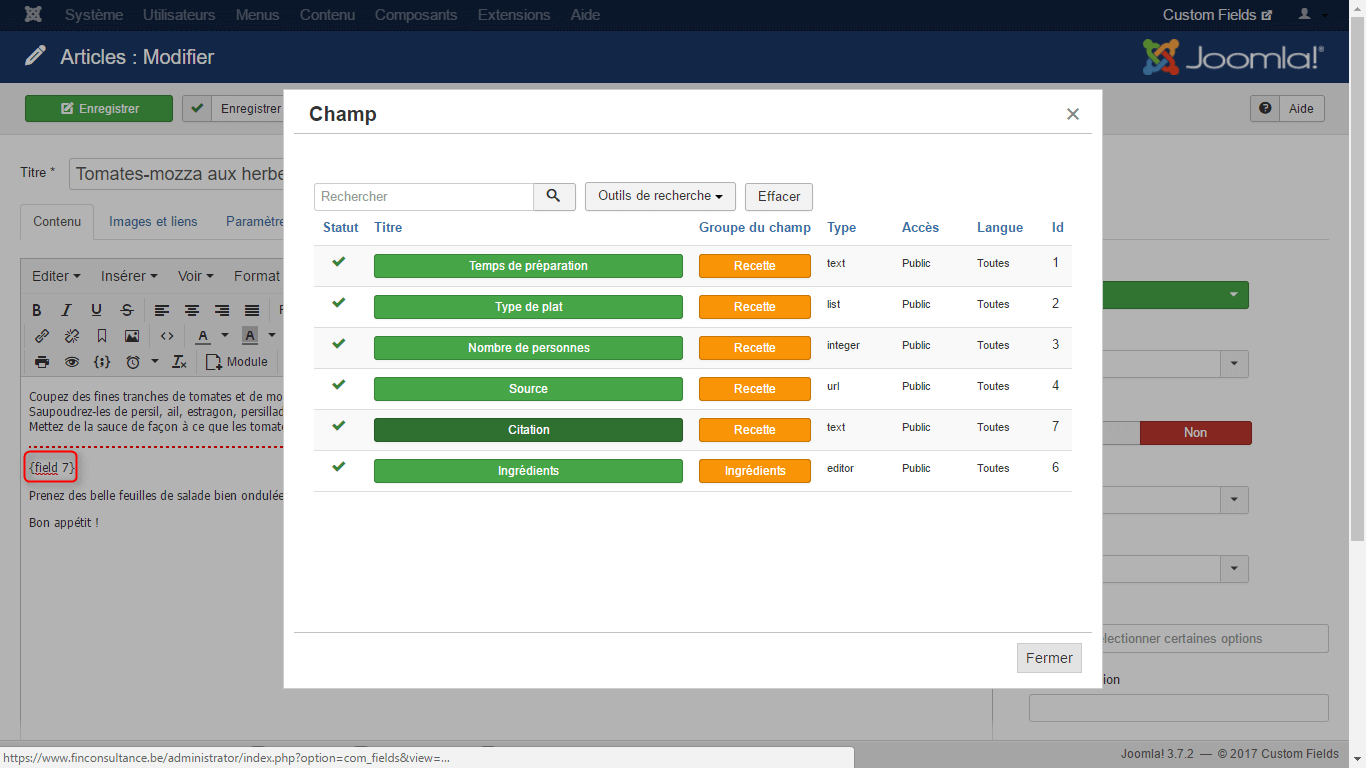Open the text color dropdown arrow

click(225, 336)
